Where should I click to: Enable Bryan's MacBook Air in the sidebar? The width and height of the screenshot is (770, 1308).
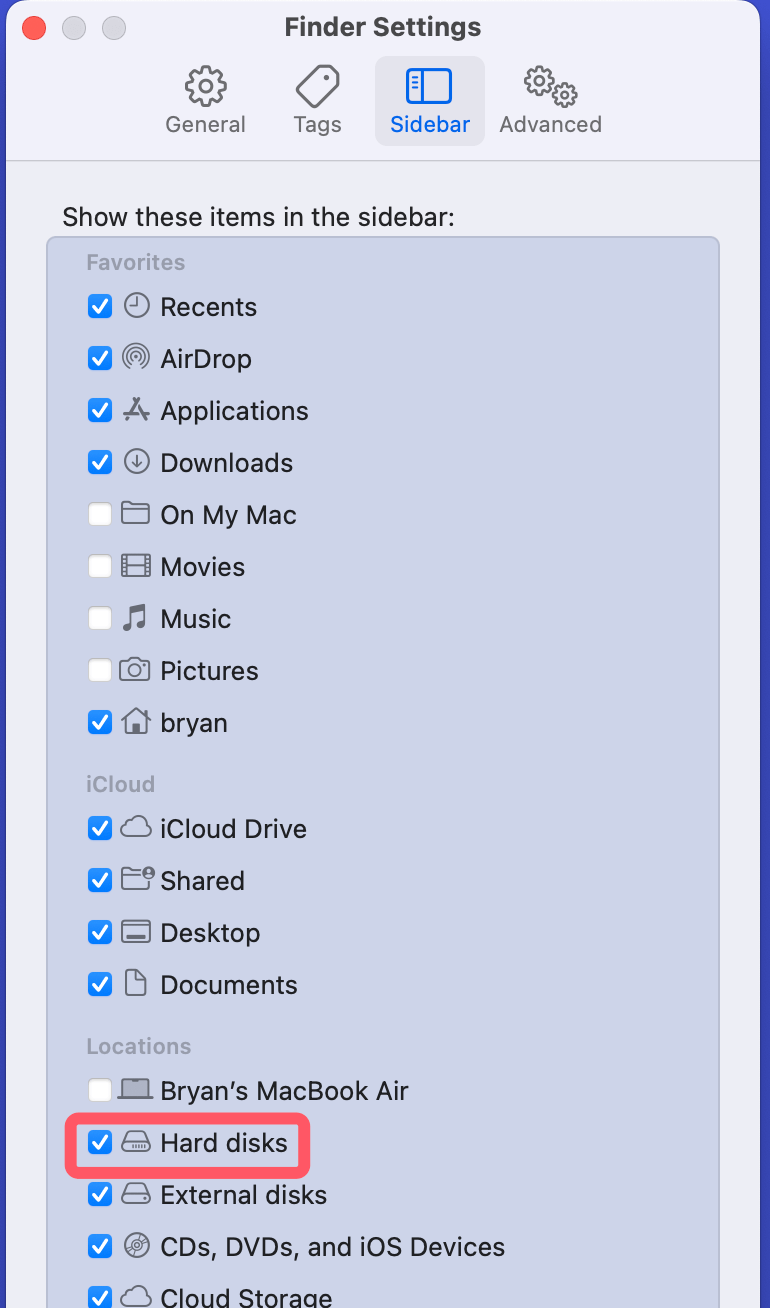[x=100, y=1090]
